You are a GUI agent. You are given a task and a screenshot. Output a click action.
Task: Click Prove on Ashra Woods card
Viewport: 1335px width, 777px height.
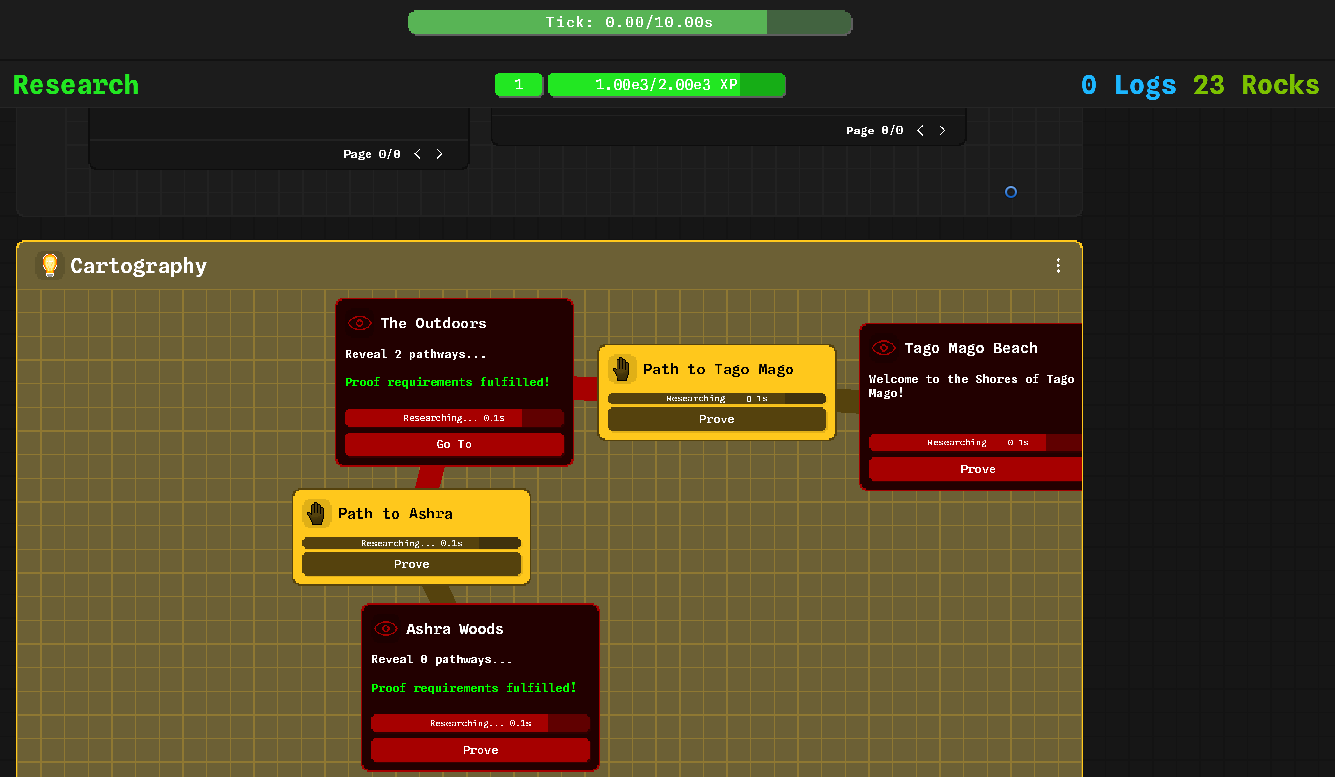(480, 750)
